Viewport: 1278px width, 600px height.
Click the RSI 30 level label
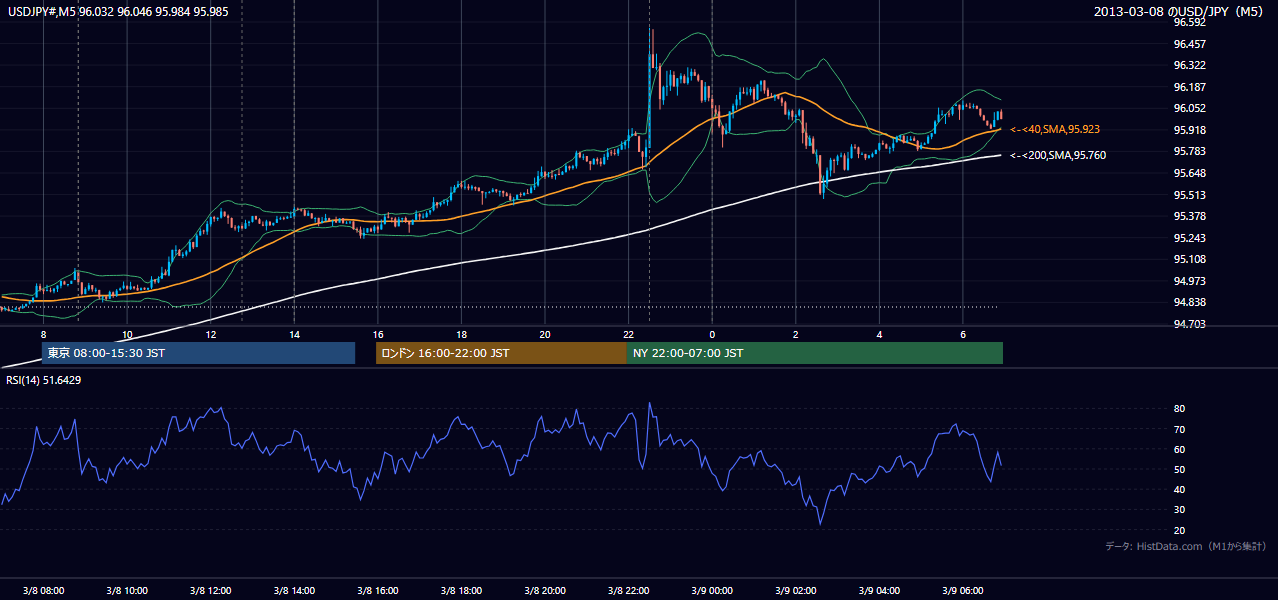coord(1179,509)
